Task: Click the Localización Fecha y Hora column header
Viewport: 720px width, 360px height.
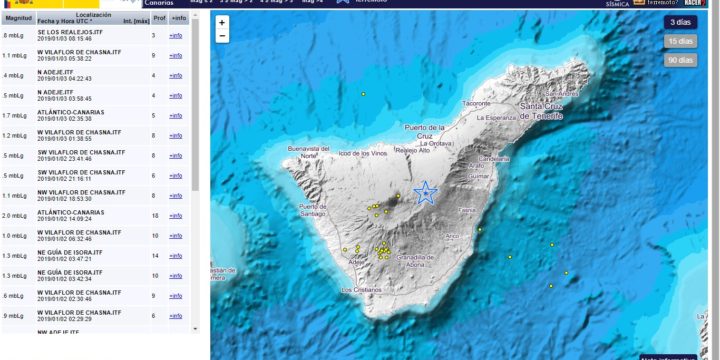Action: coord(93,18)
